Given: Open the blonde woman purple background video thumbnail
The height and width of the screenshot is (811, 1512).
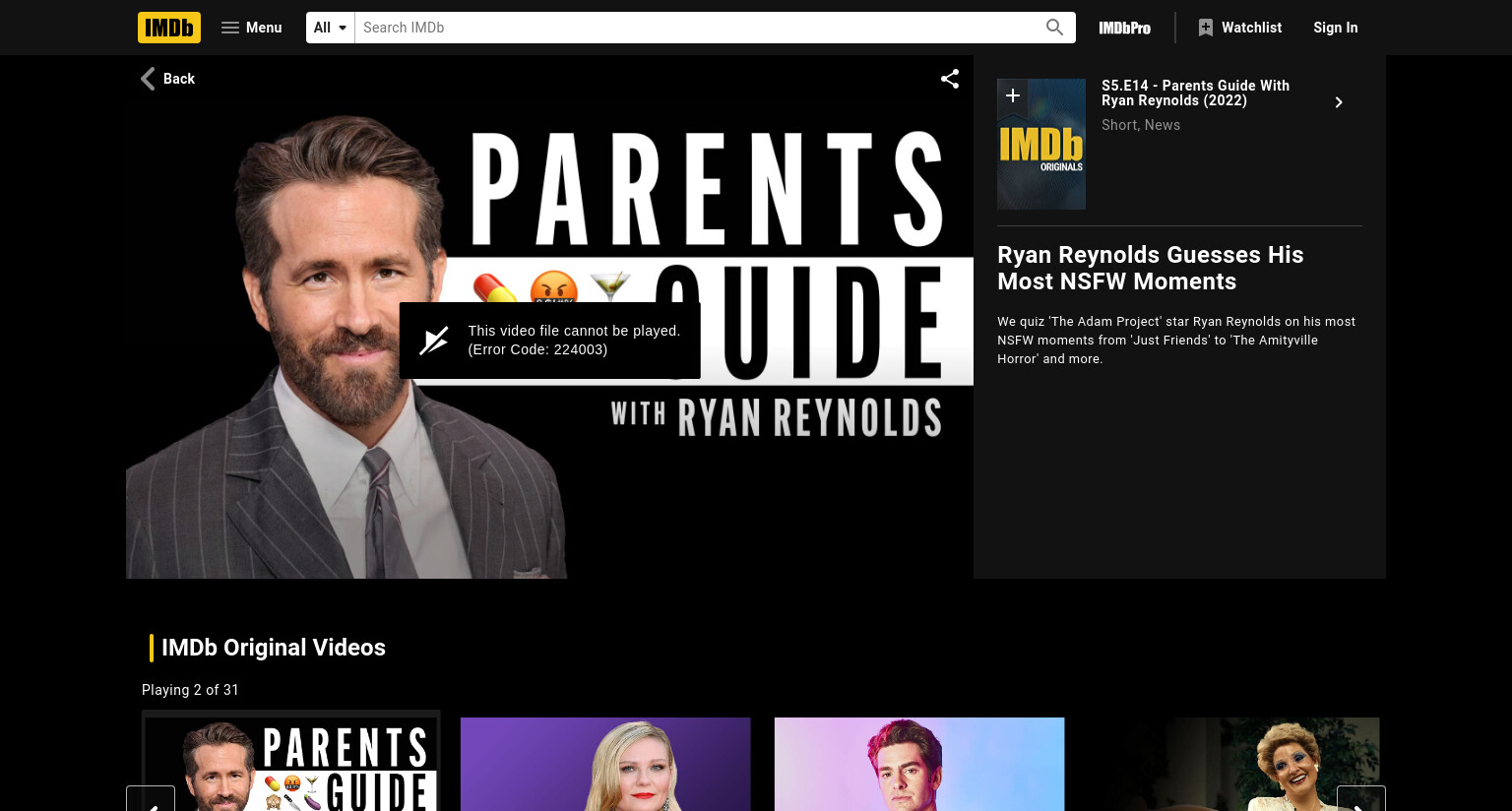Looking at the screenshot, I should tap(605, 764).
